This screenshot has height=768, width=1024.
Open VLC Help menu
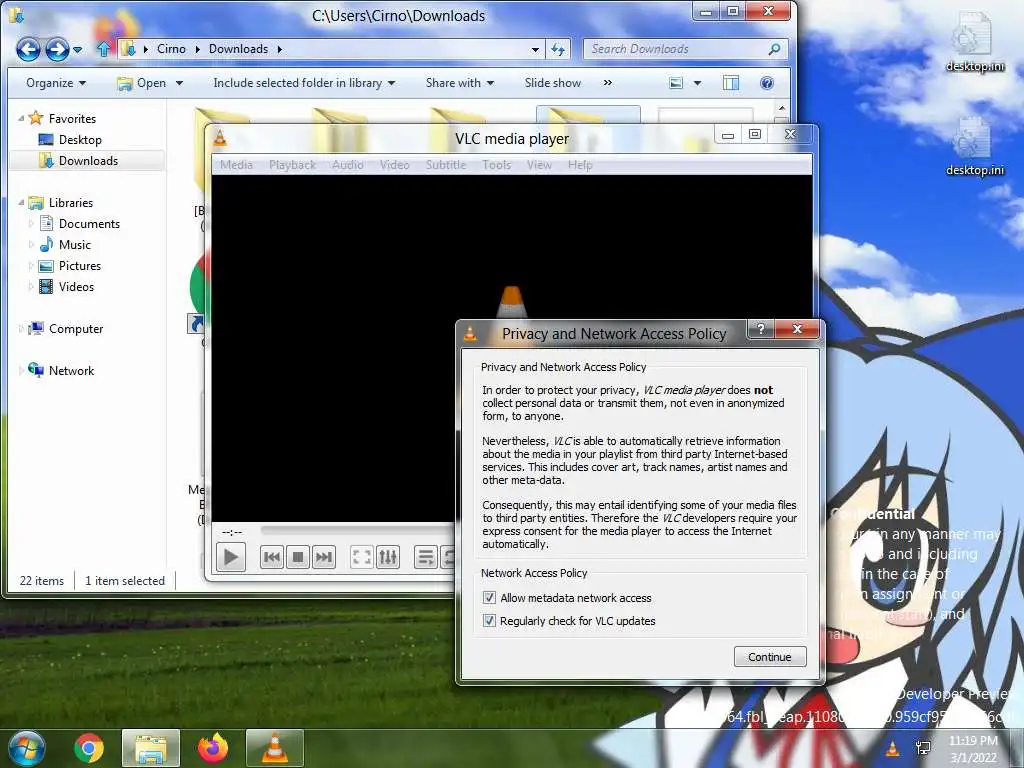point(580,165)
